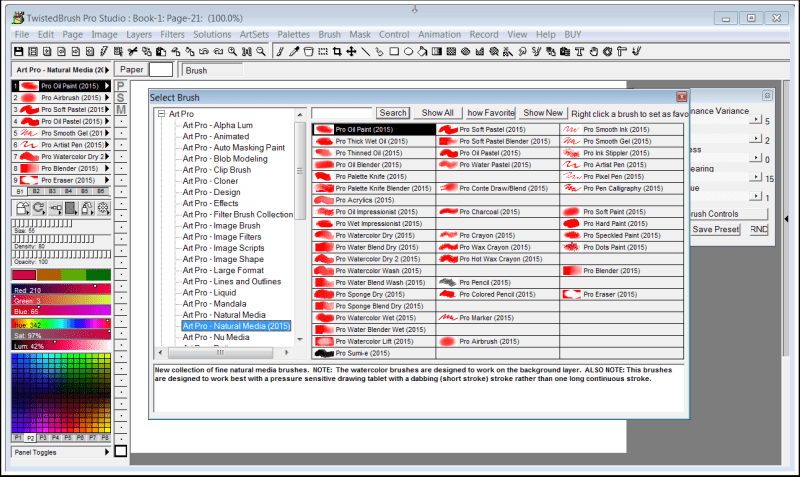The image size is (800, 477).
Task: Pick the orange color swatch
Action: coord(48,275)
